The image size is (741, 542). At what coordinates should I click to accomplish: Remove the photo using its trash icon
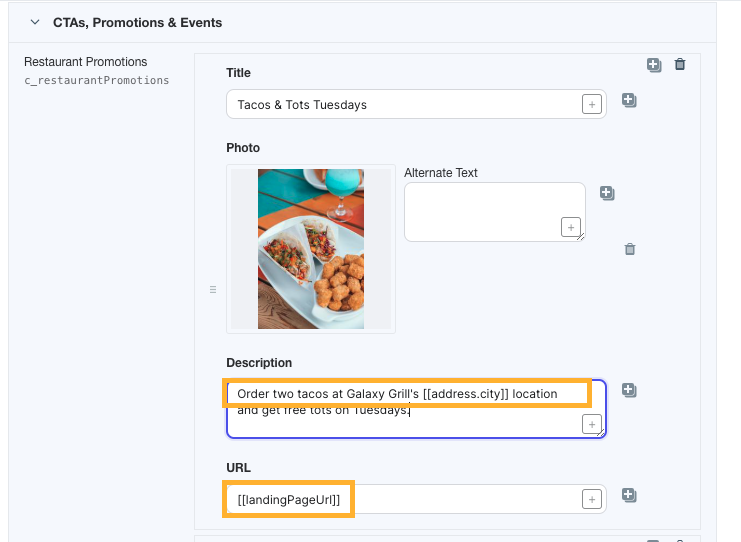coord(630,249)
